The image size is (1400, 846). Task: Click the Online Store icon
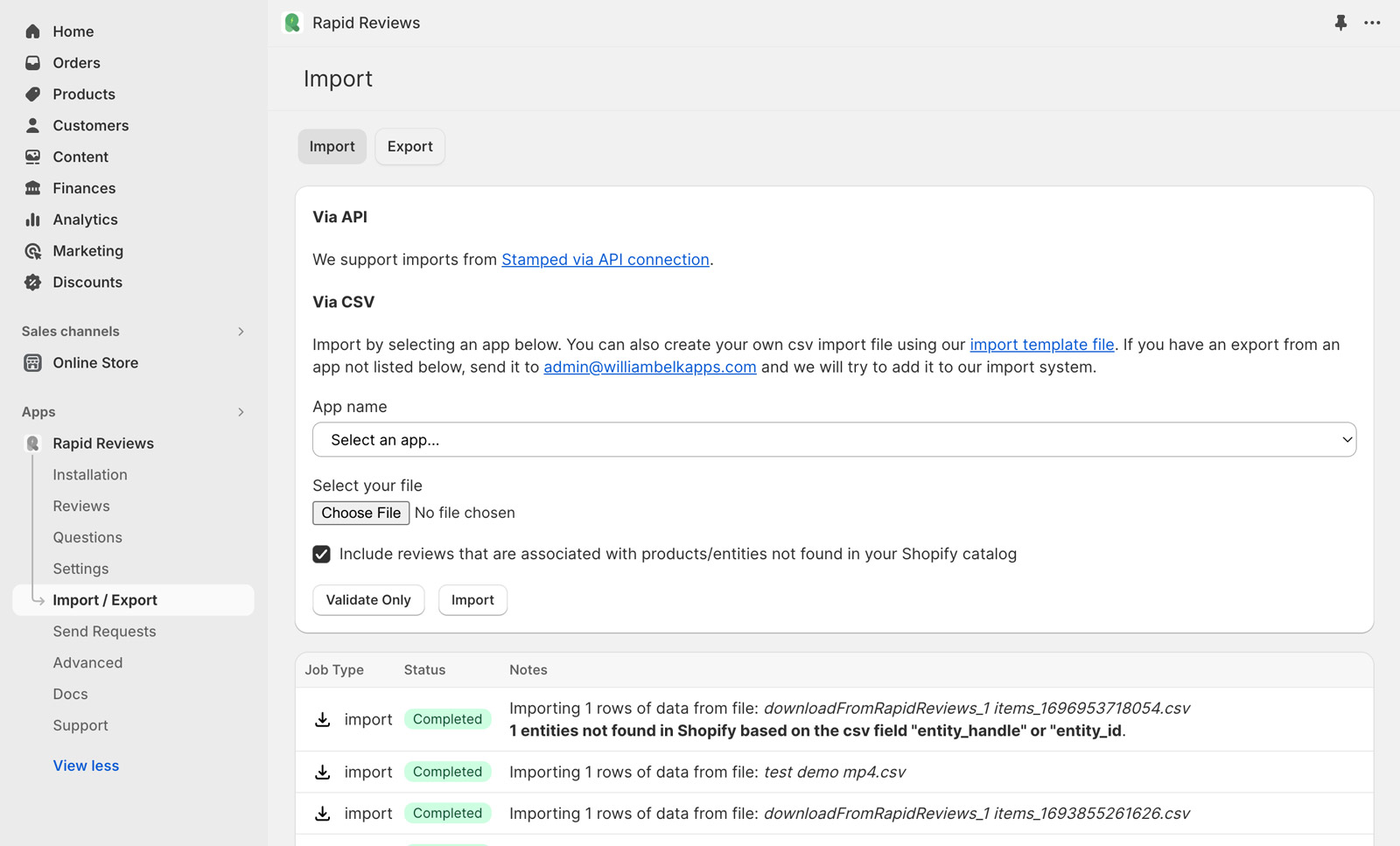[x=33, y=363]
